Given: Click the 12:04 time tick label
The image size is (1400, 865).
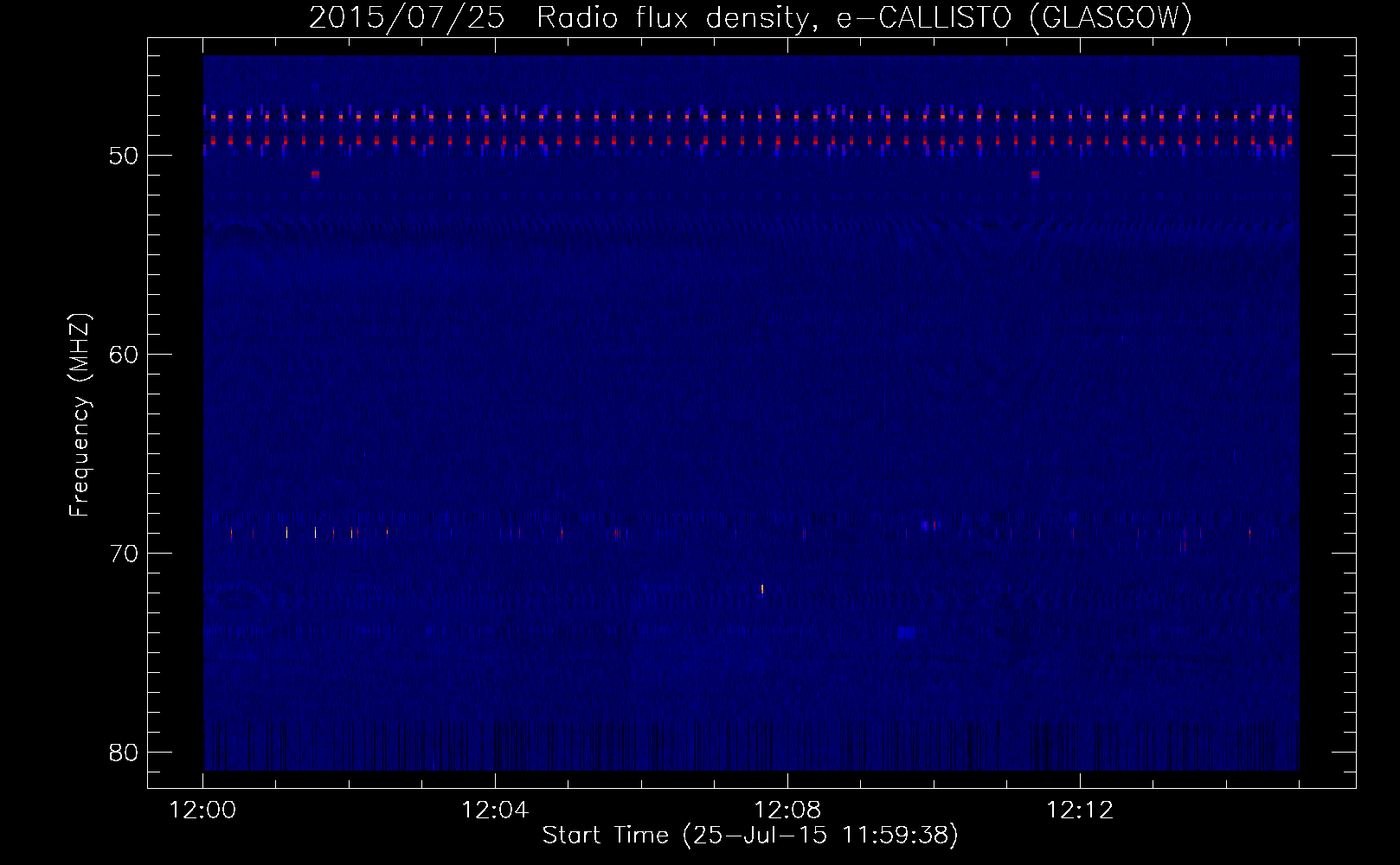Looking at the screenshot, I should pyautogui.click(x=495, y=811).
